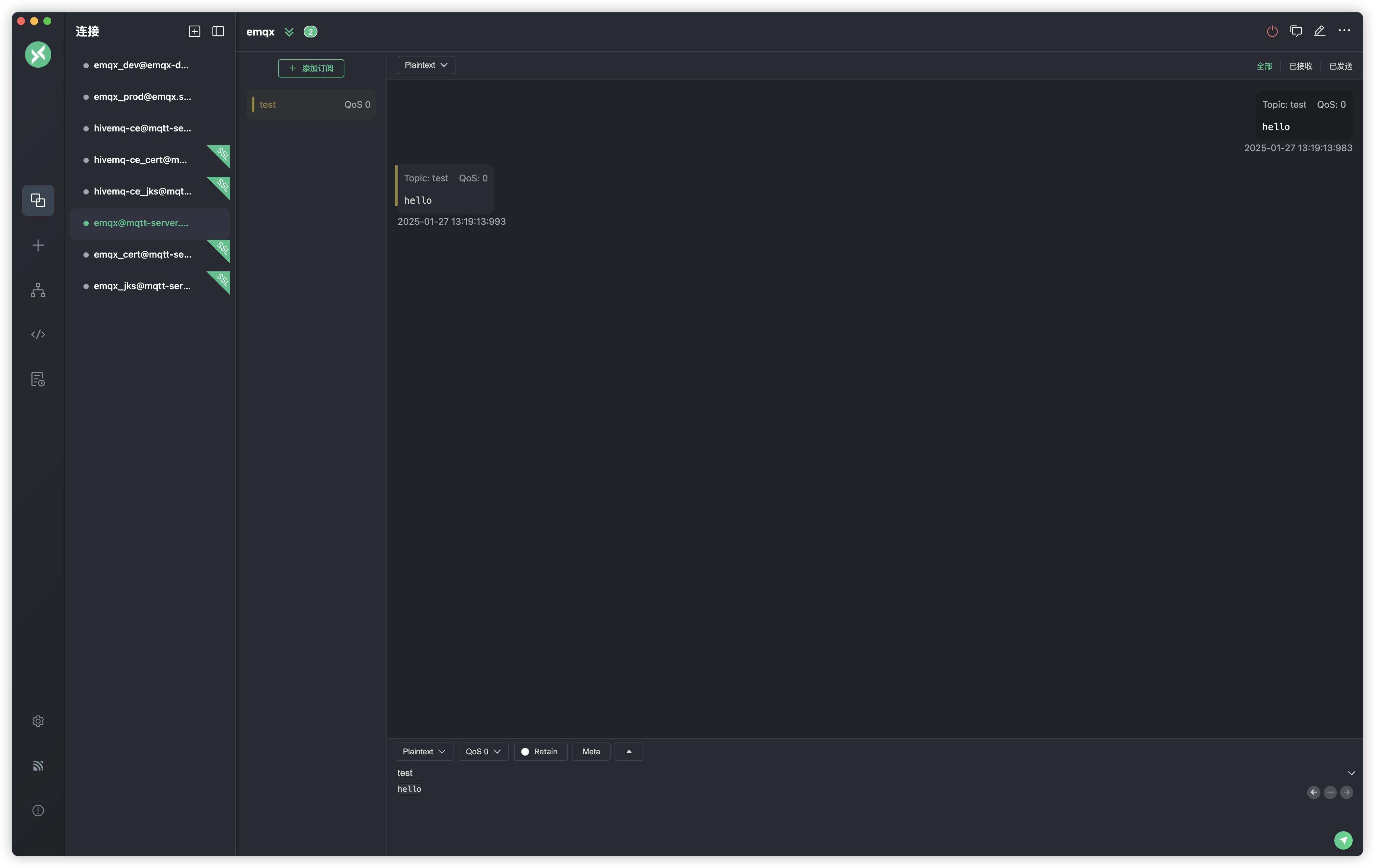The image size is (1375, 868).
Task: Open Settings gear icon in sidebar
Action: [38, 721]
